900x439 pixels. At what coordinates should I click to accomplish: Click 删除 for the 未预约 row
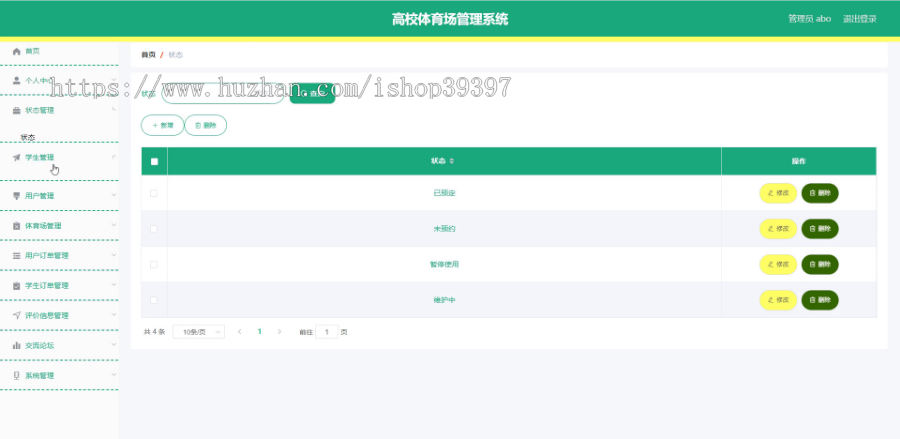(820, 229)
